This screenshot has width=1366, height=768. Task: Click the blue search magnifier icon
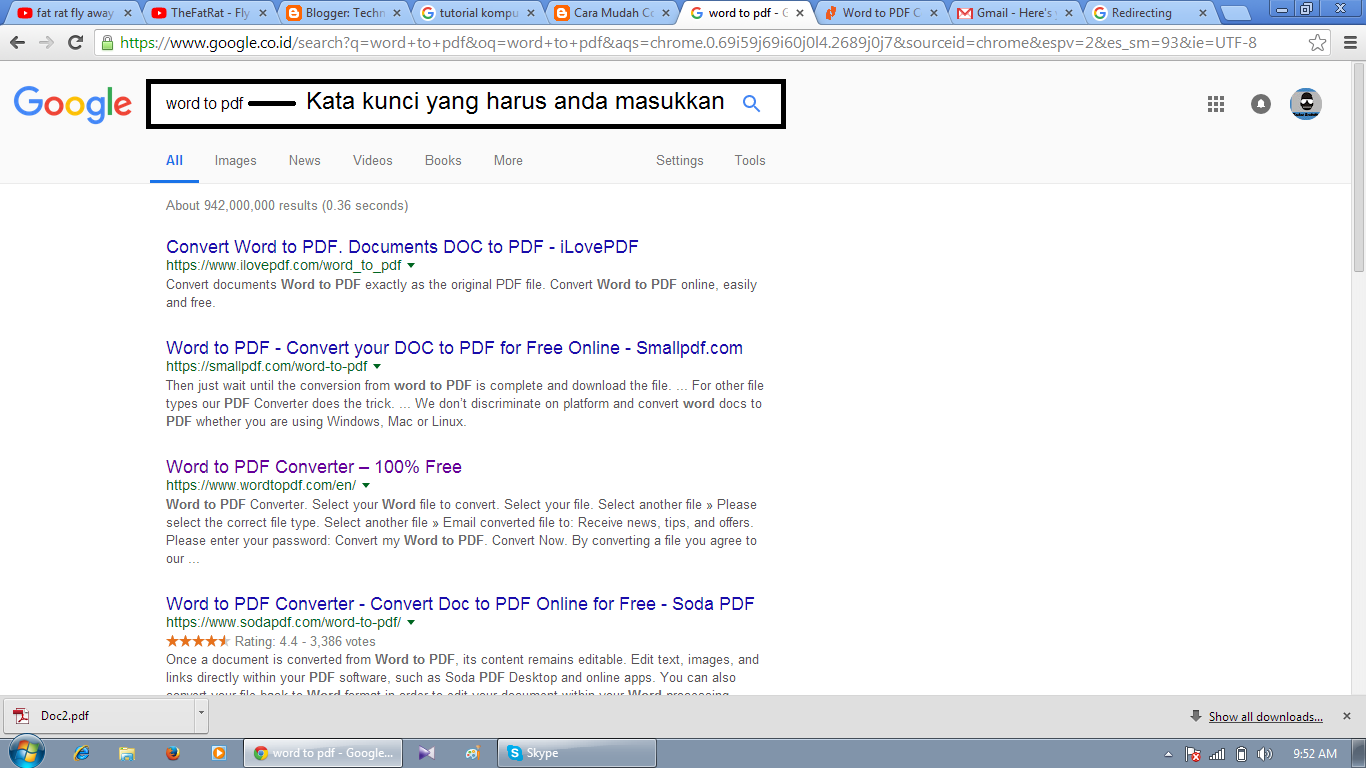pyautogui.click(x=751, y=103)
